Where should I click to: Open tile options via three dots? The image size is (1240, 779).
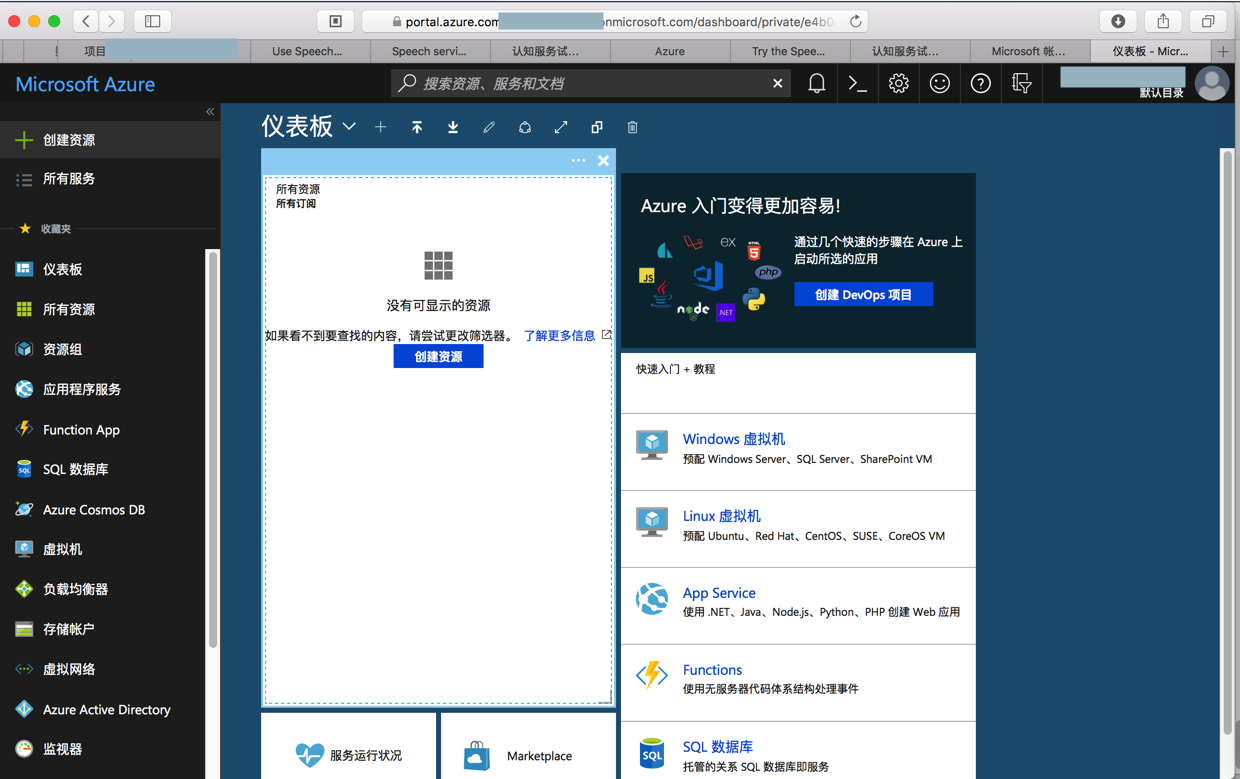pos(578,160)
